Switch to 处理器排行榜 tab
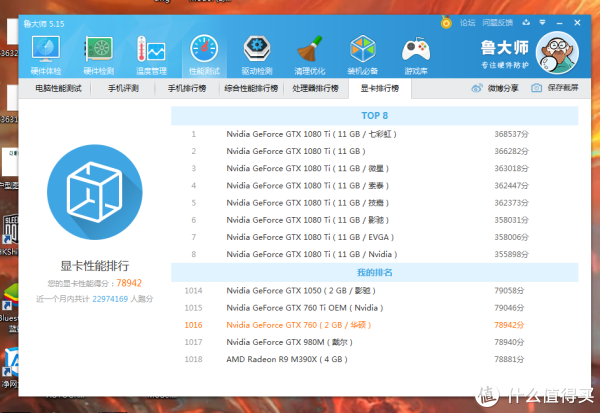The width and height of the screenshot is (600, 413). pyautogui.click(x=315, y=88)
